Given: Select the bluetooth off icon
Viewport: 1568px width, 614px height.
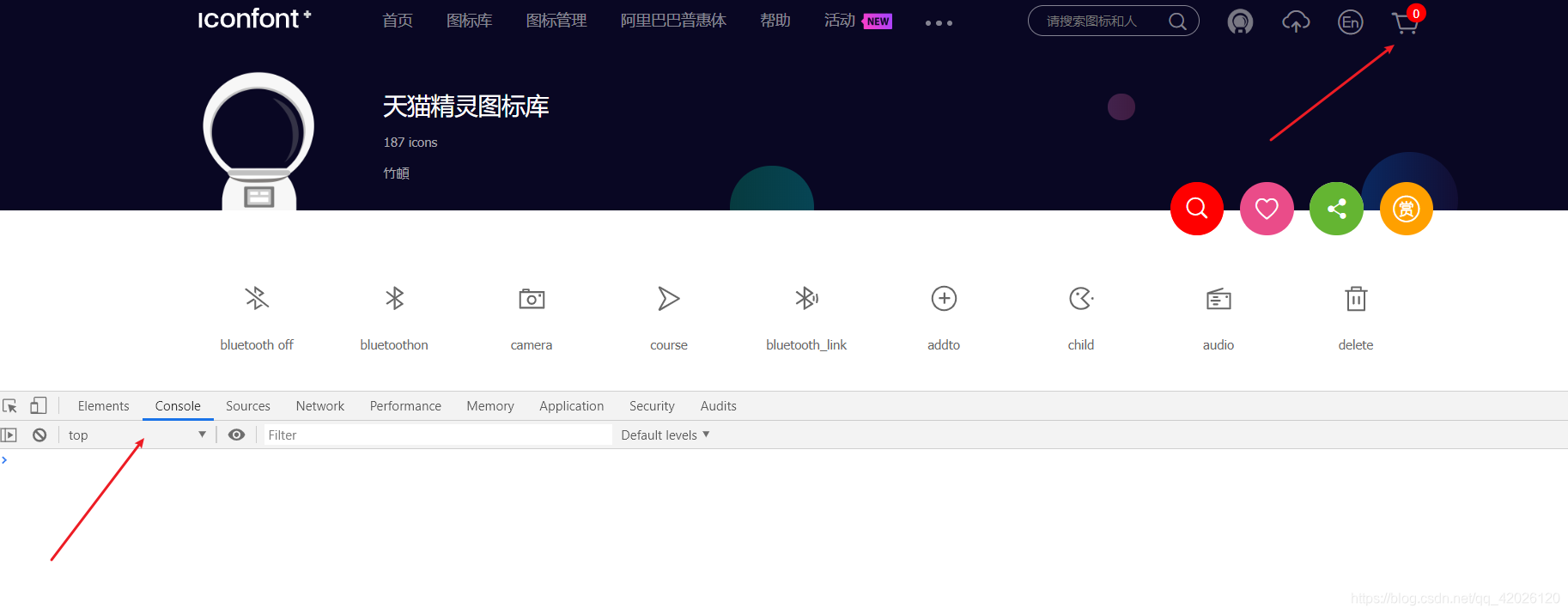Looking at the screenshot, I should (x=257, y=298).
